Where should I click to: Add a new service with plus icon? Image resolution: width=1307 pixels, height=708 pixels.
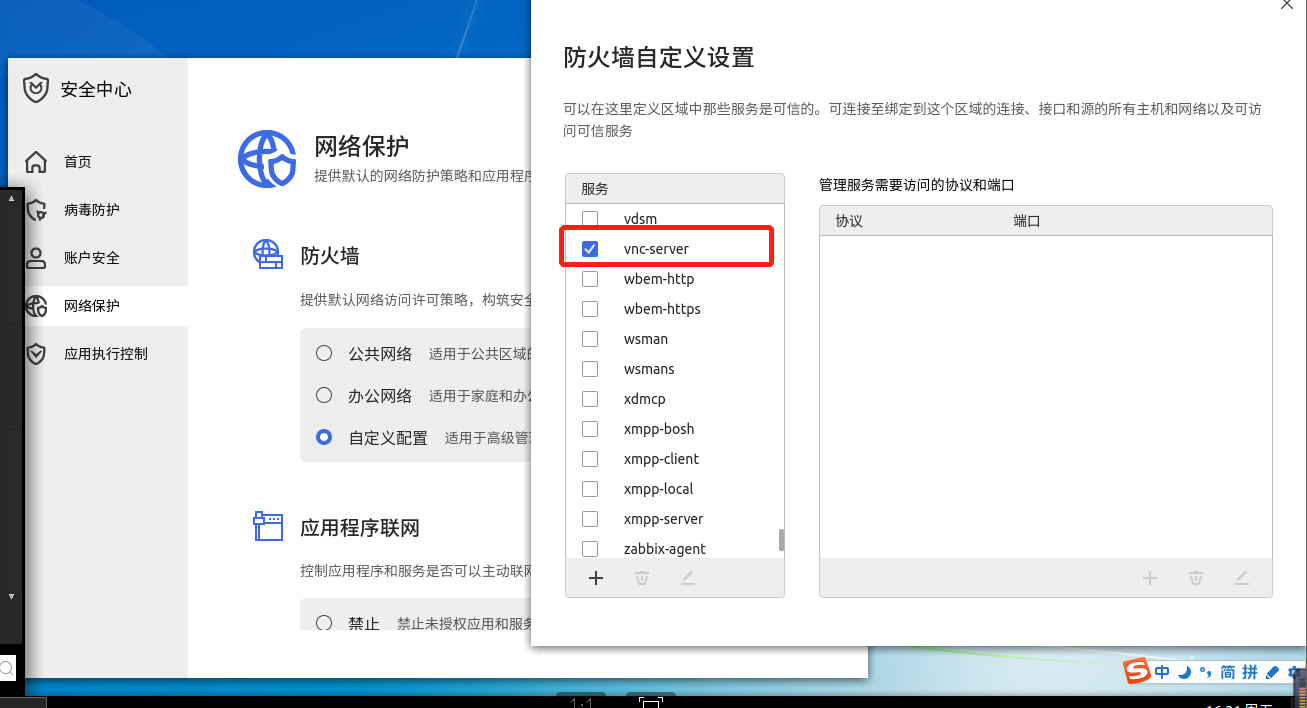pyautogui.click(x=596, y=578)
